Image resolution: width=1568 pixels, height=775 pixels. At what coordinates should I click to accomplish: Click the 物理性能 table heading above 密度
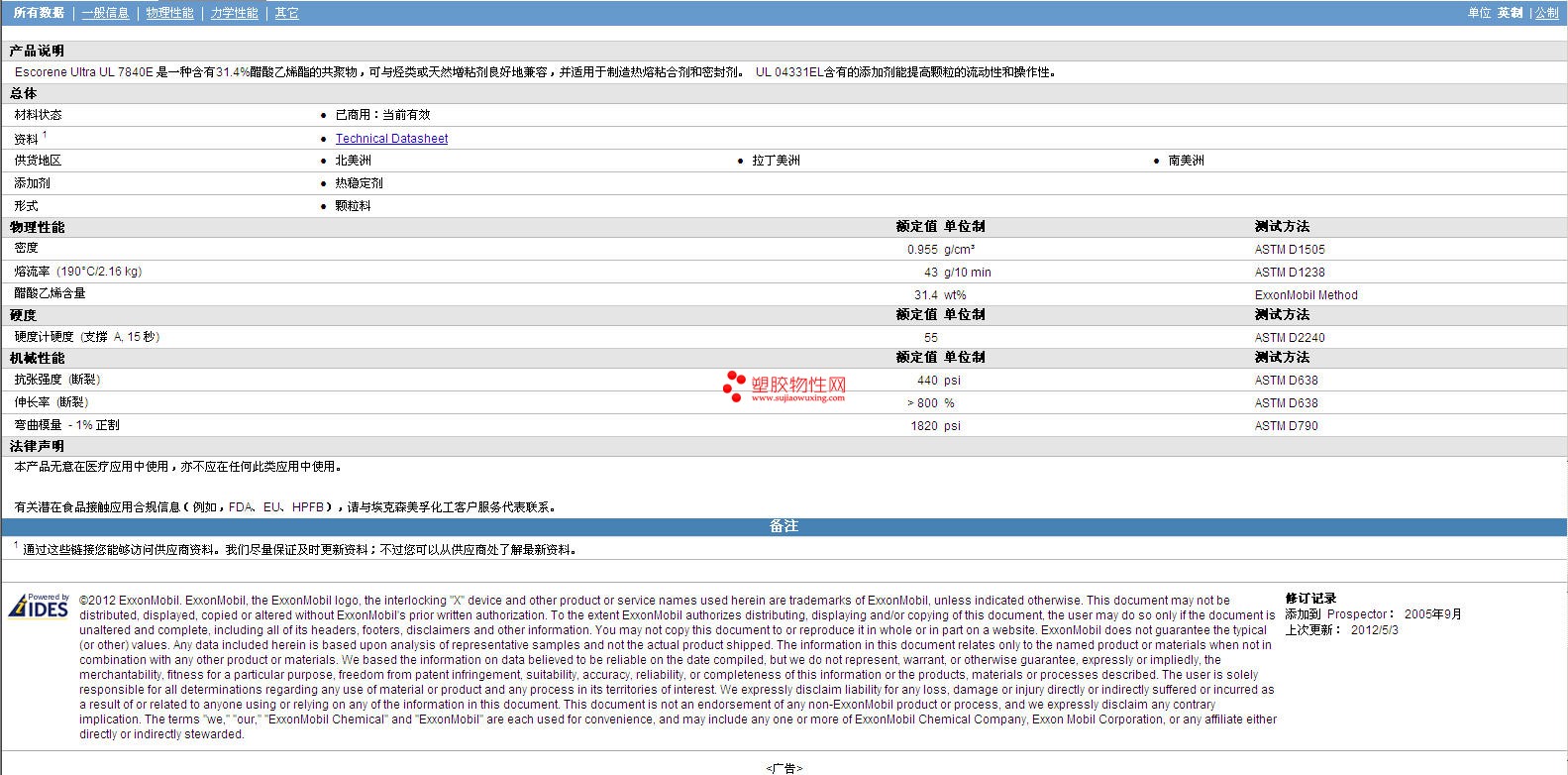(37, 227)
